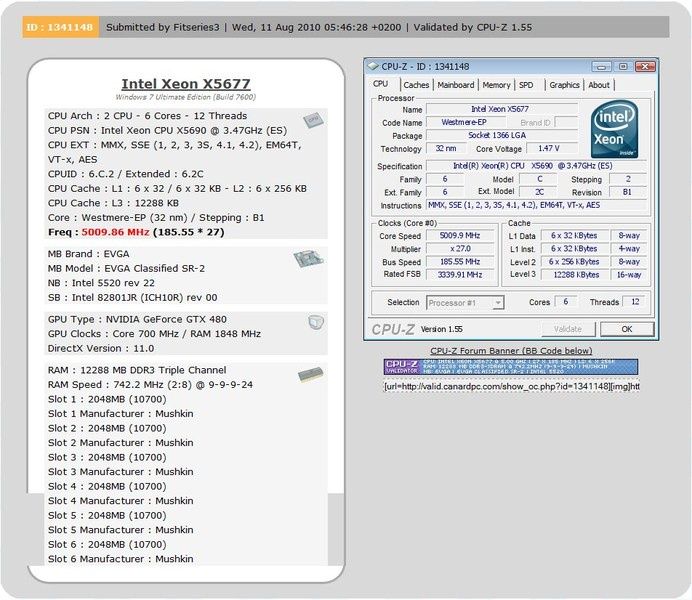
Task: Click the greyed Validate button
Action: (568, 329)
